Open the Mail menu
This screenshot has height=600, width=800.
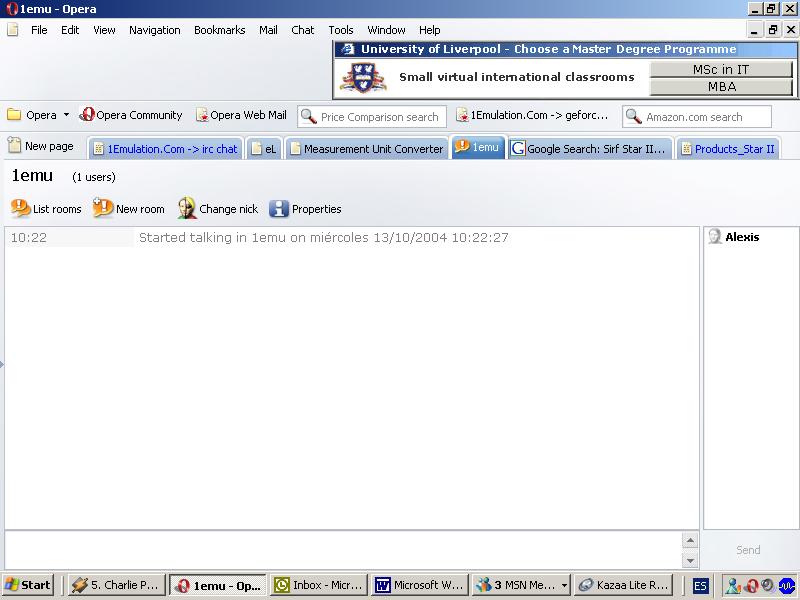click(268, 30)
